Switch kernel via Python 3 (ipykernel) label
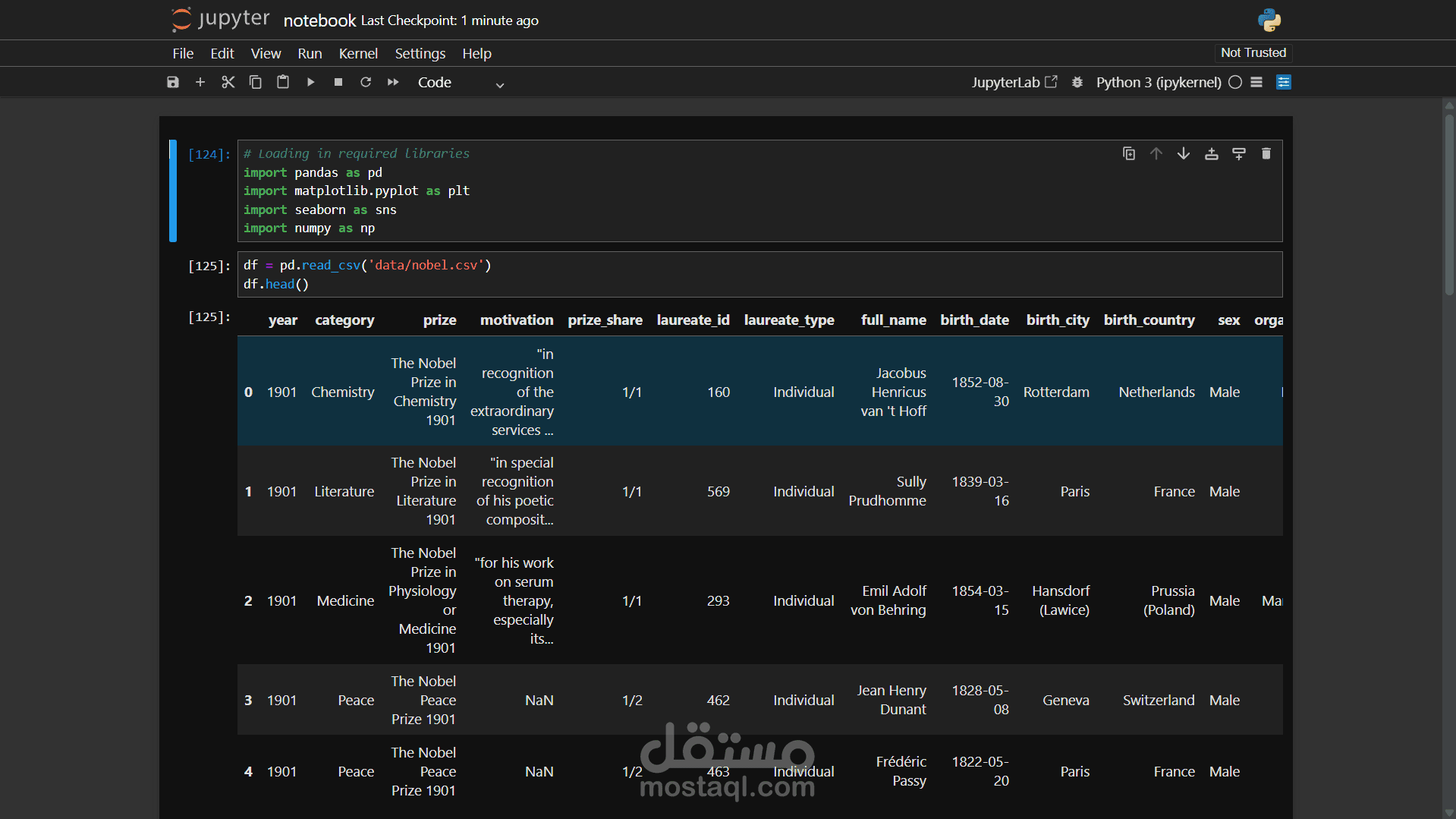This screenshot has height=819, width=1456. (1159, 82)
